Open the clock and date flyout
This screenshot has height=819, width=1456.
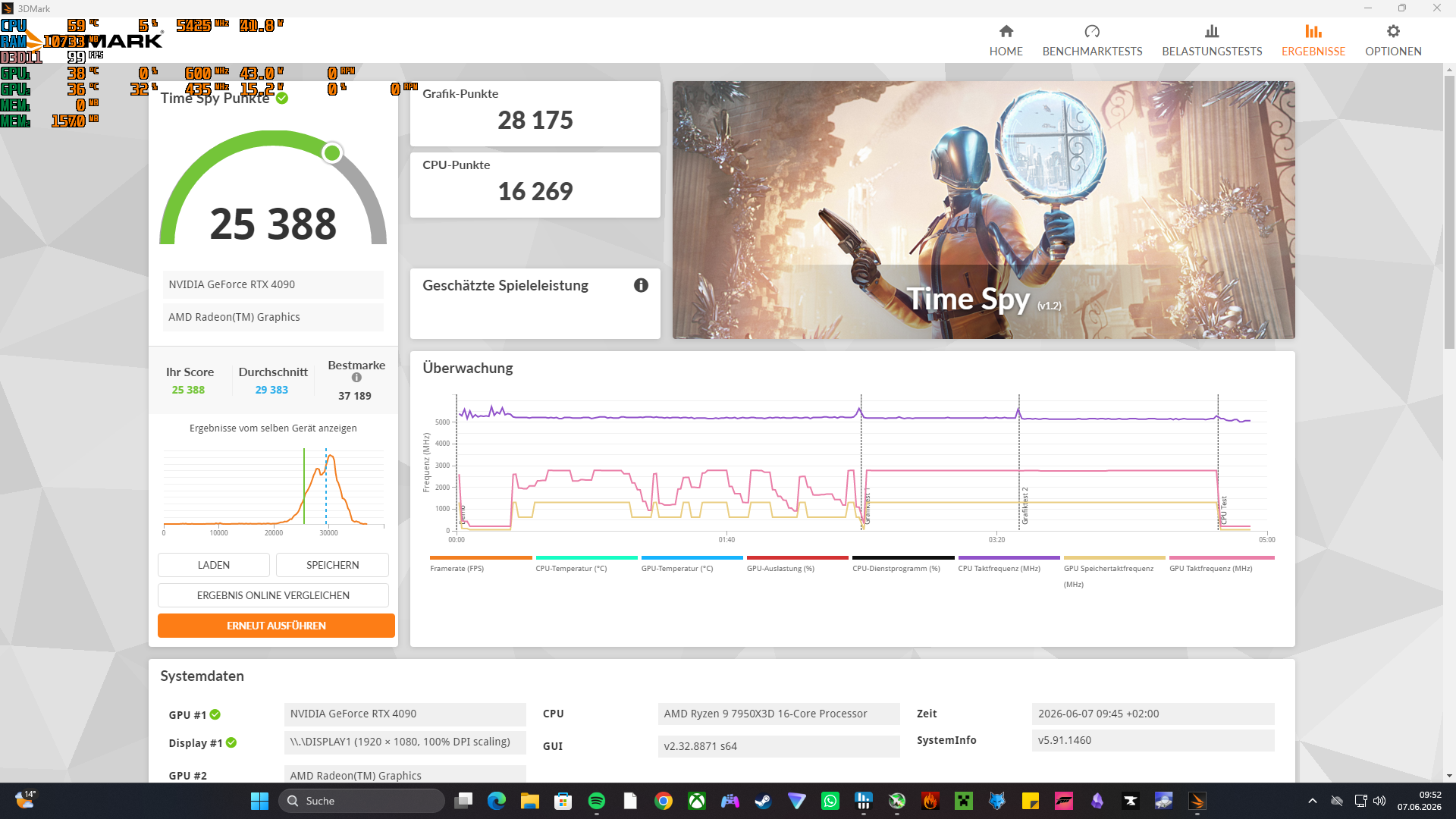pos(1420,801)
